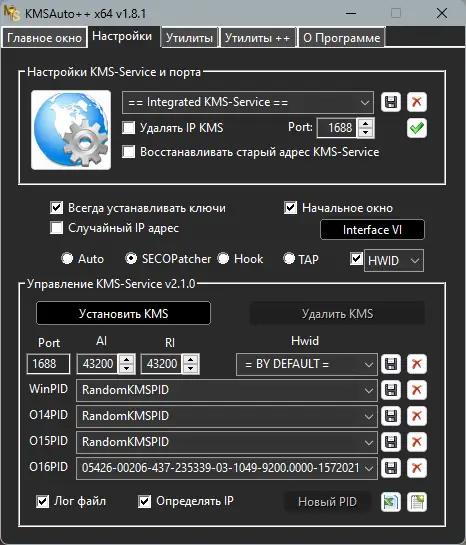The width and height of the screenshot is (466, 545).
Task: Delete the WinPID entry
Action: point(417,390)
